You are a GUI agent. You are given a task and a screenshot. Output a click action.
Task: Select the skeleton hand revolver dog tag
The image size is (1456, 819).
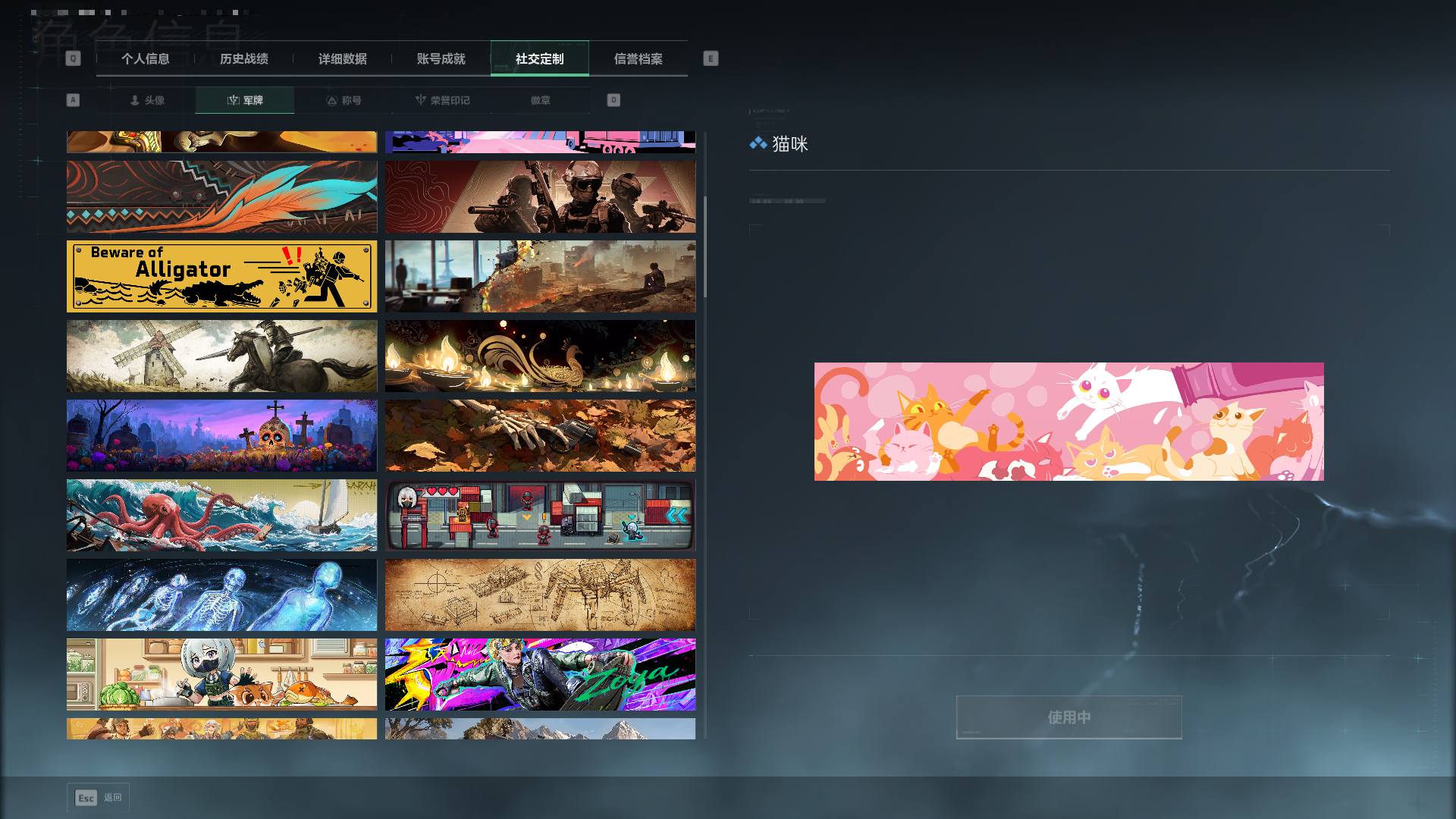pos(540,435)
